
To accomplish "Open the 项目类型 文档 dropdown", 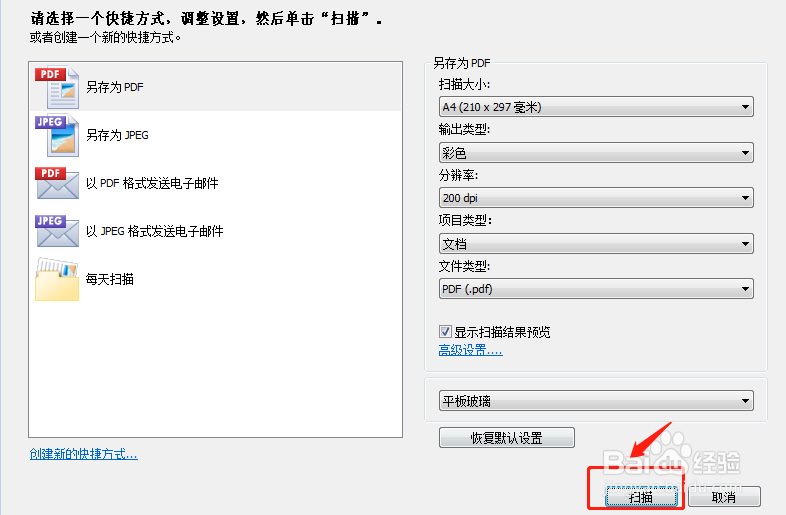I will (596, 244).
